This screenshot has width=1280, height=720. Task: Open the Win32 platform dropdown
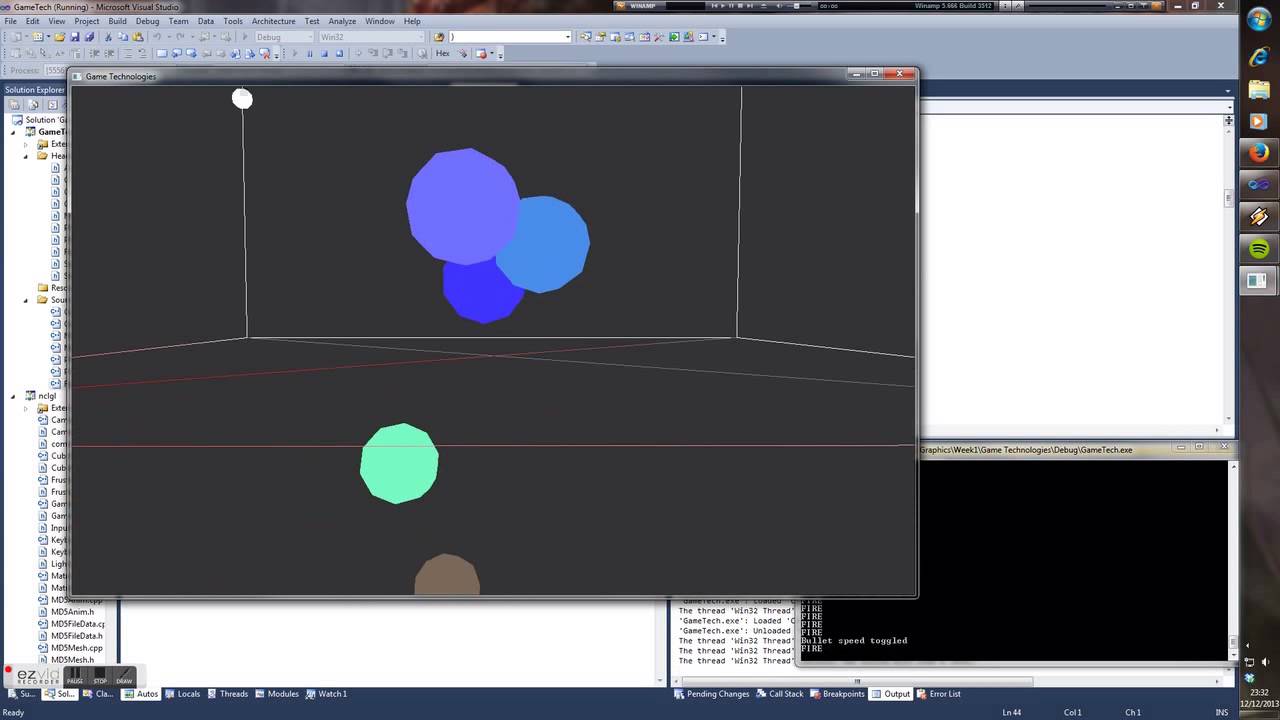pyautogui.click(x=372, y=37)
